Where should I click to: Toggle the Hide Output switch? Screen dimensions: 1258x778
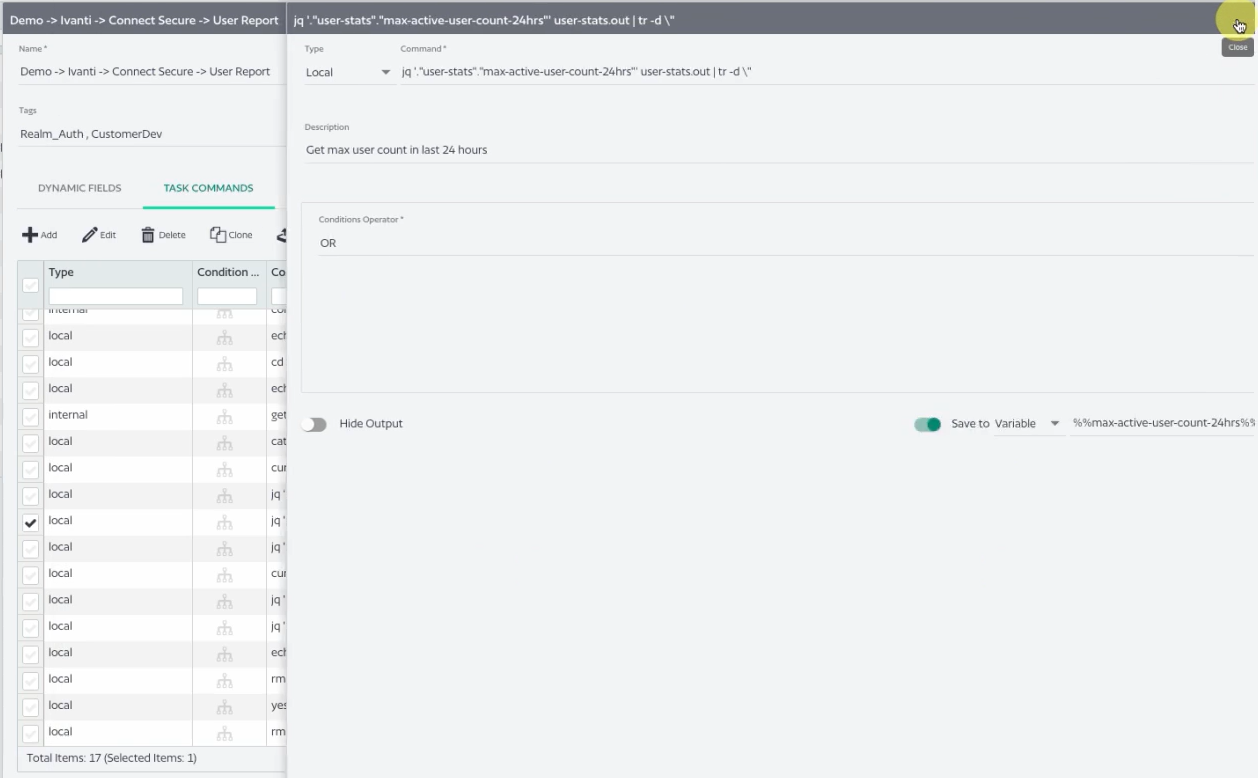point(315,424)
